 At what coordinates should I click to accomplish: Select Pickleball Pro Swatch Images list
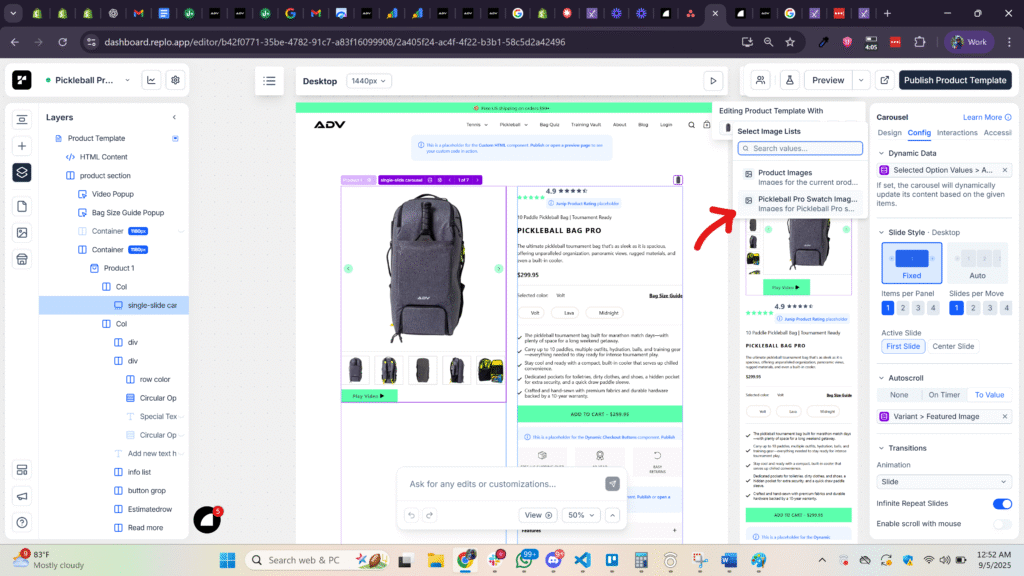pos(800,204)
